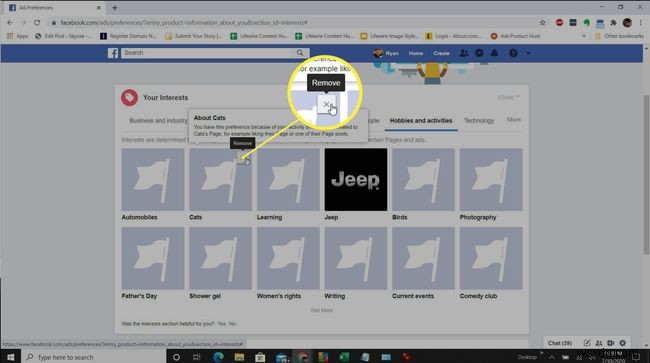Click the Current events interest tile
650x363 pixels.
[x=423, y=258]
